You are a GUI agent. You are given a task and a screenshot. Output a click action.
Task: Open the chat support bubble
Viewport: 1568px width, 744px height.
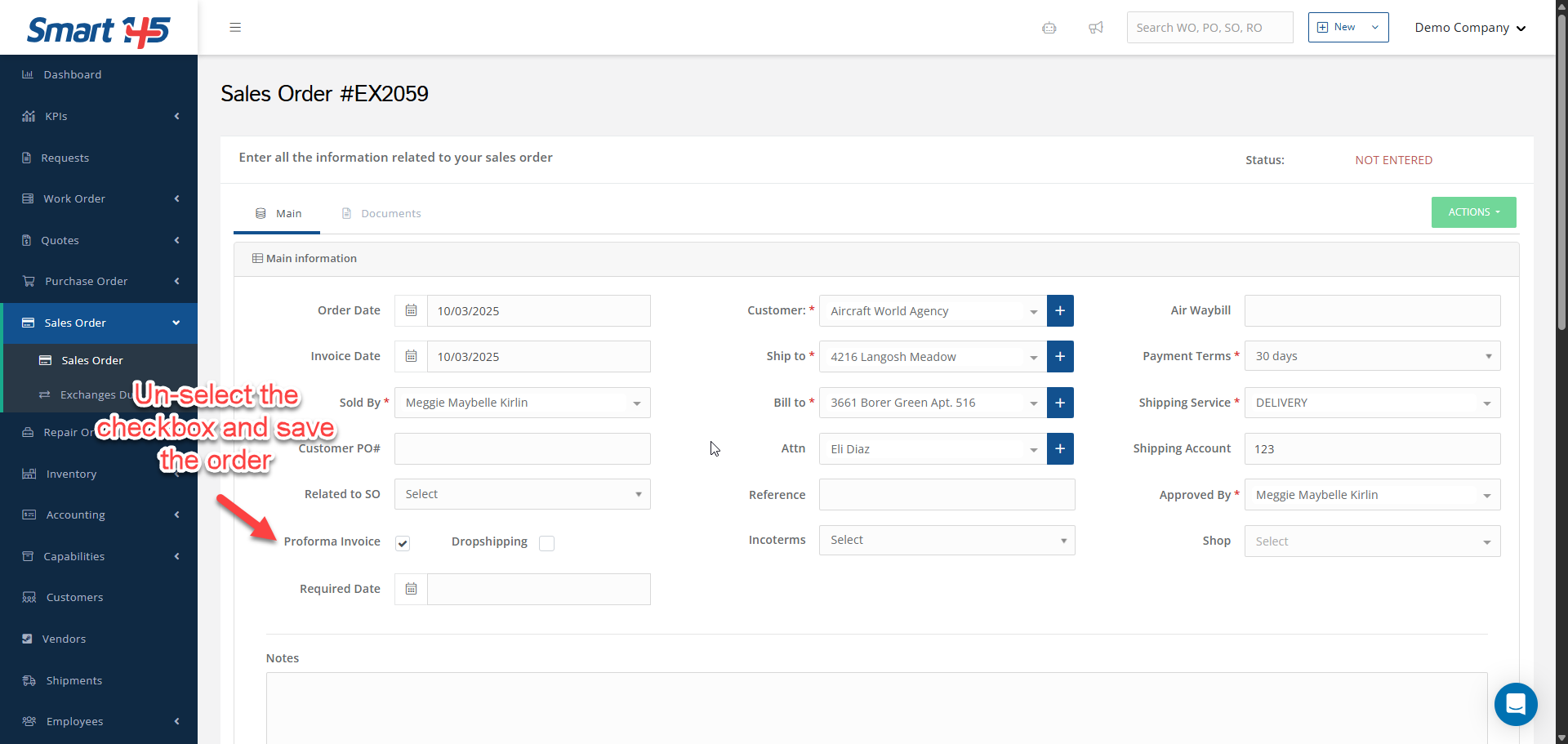[1516, 704]
